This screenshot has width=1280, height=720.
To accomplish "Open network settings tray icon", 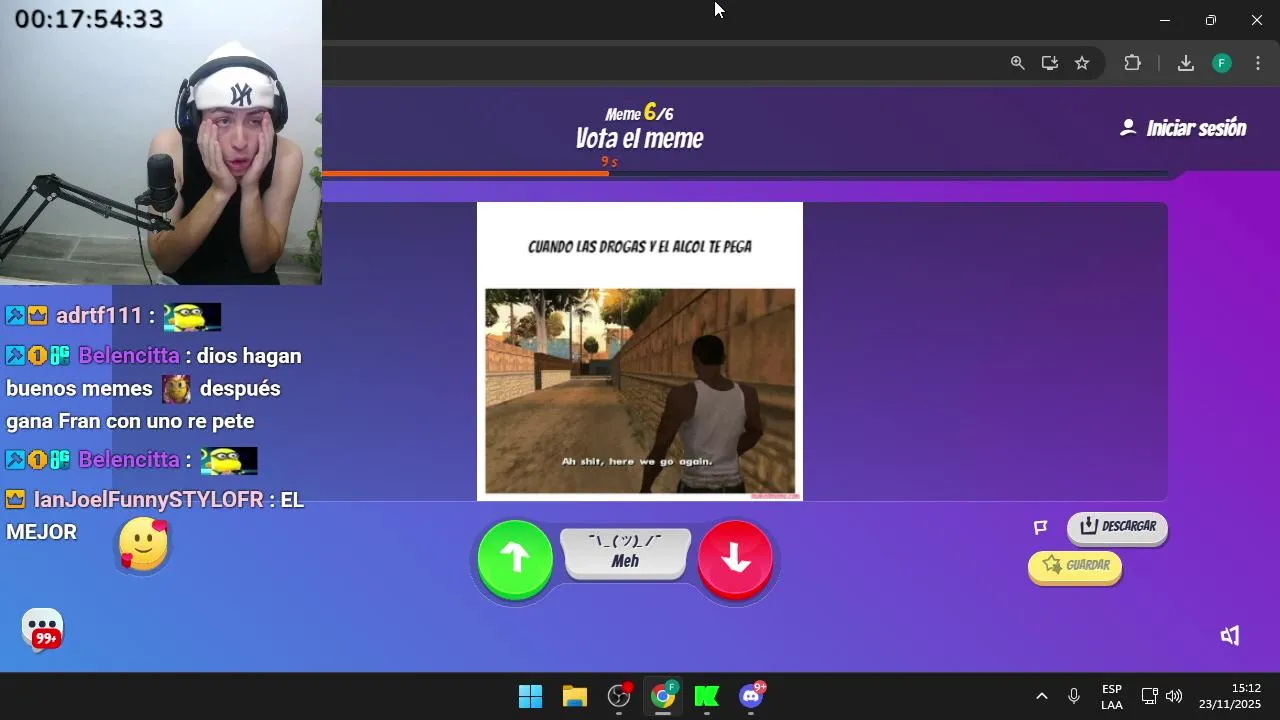I will click(1149, 696).
